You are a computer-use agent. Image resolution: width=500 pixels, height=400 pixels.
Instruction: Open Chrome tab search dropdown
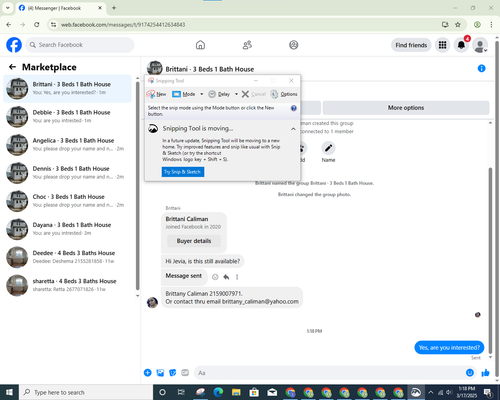click(8, 8)
